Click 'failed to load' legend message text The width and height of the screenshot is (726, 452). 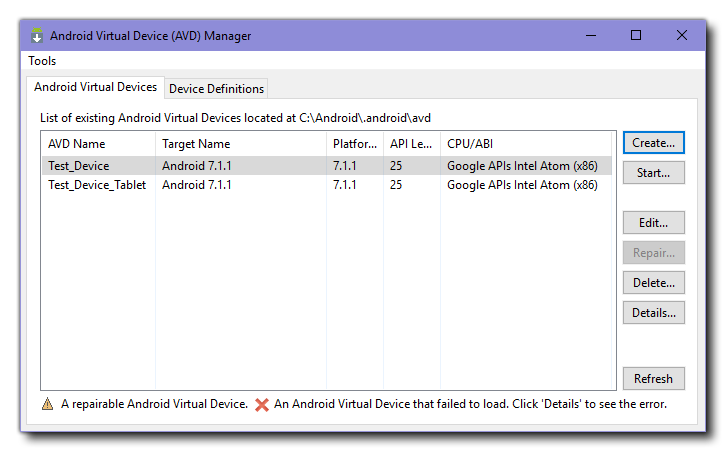(x=470, y=404)
